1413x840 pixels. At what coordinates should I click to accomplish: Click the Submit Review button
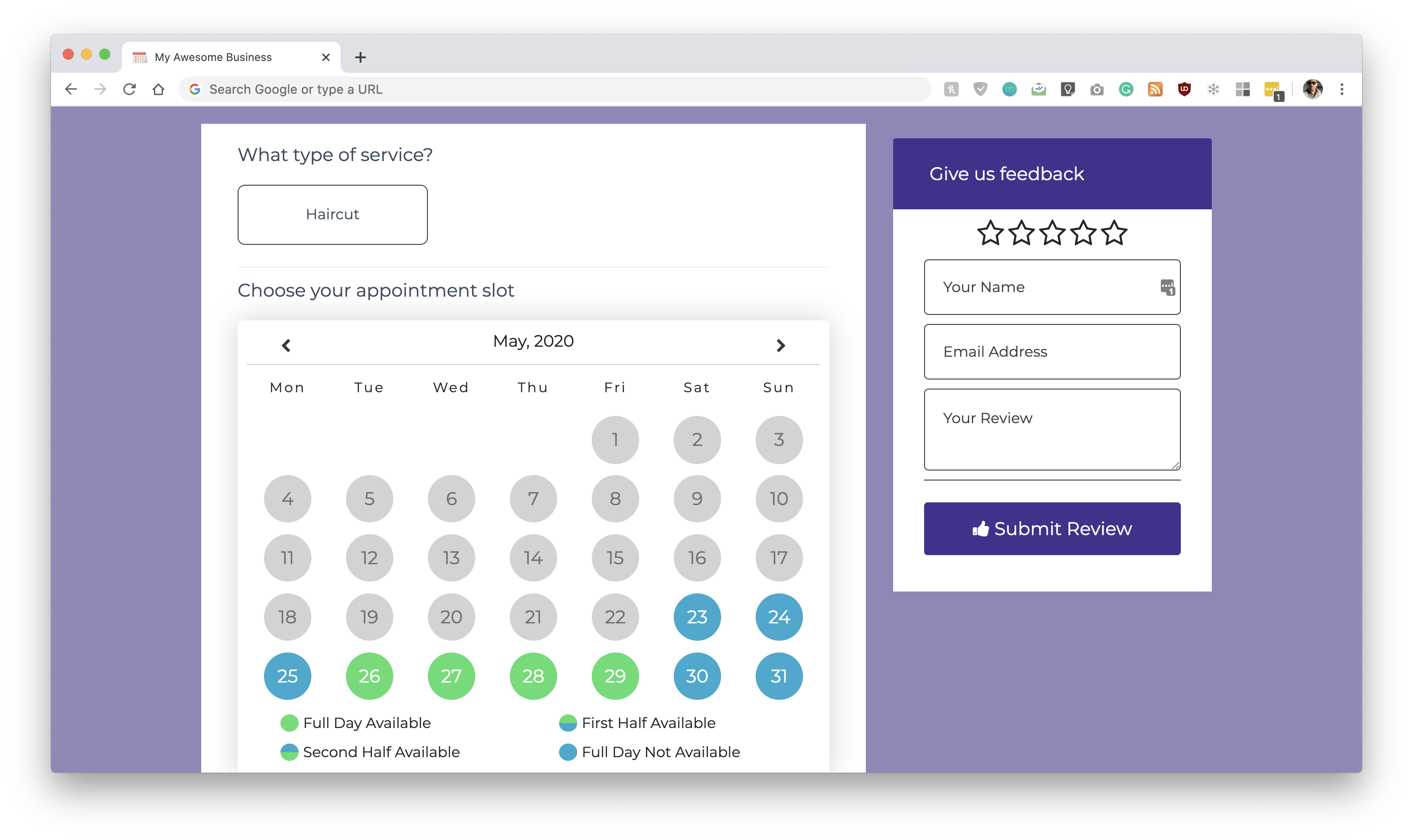tap(1052, 528)
